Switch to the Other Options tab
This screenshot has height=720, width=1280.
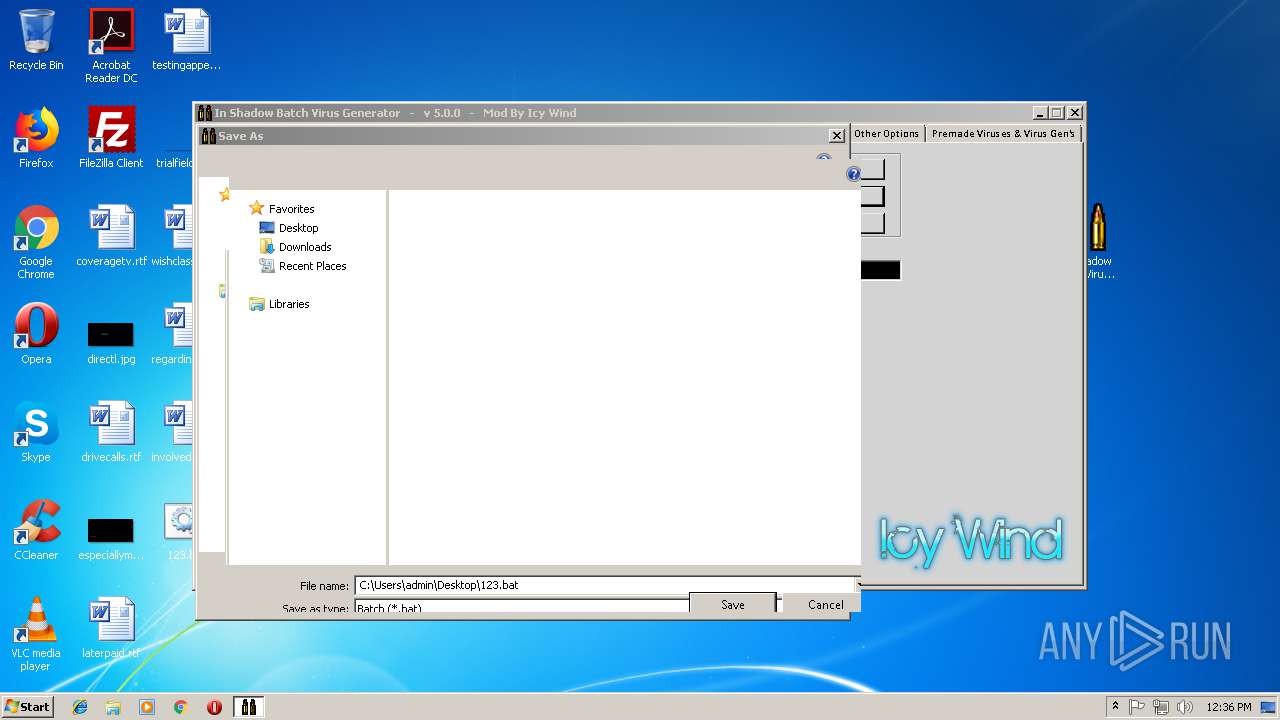[886, 134]
